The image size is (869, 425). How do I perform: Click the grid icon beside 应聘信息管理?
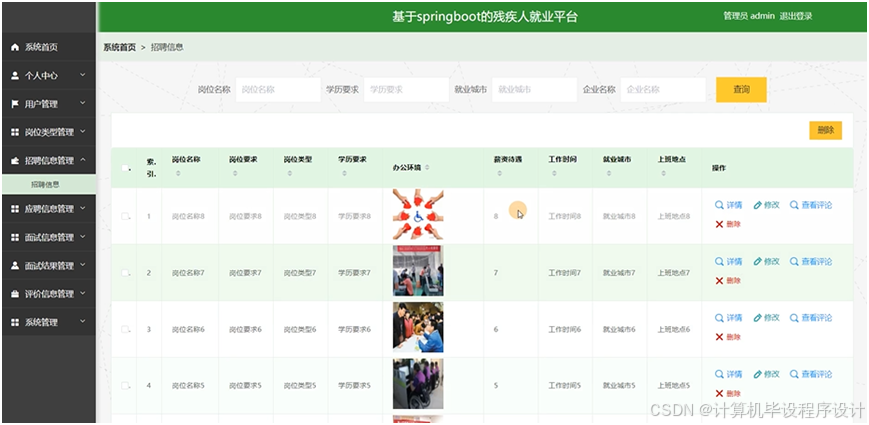click(15, 209)
